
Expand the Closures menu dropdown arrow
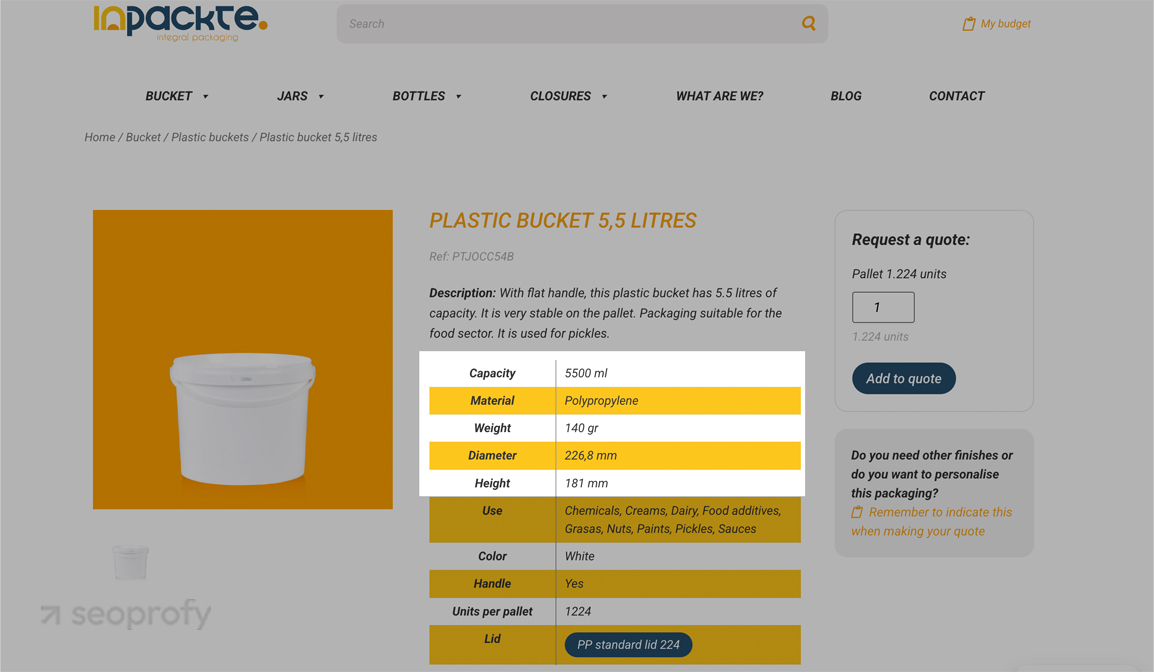coord(604,97)
